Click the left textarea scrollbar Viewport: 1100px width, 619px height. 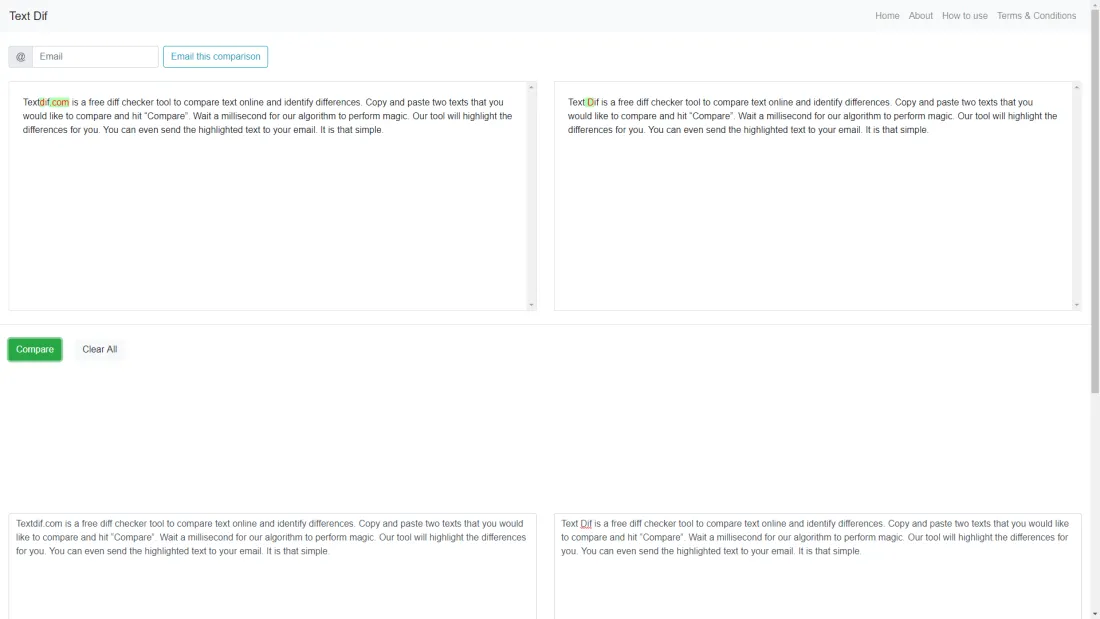(x=532, y=195)
